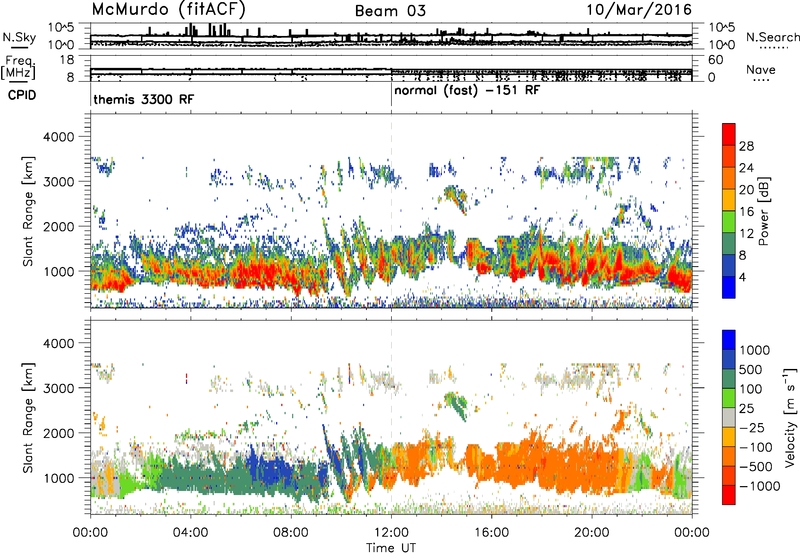Click the 'Nave' legend label
The width and height of the screenshot is (800, 554).
(x=761, y=69)
